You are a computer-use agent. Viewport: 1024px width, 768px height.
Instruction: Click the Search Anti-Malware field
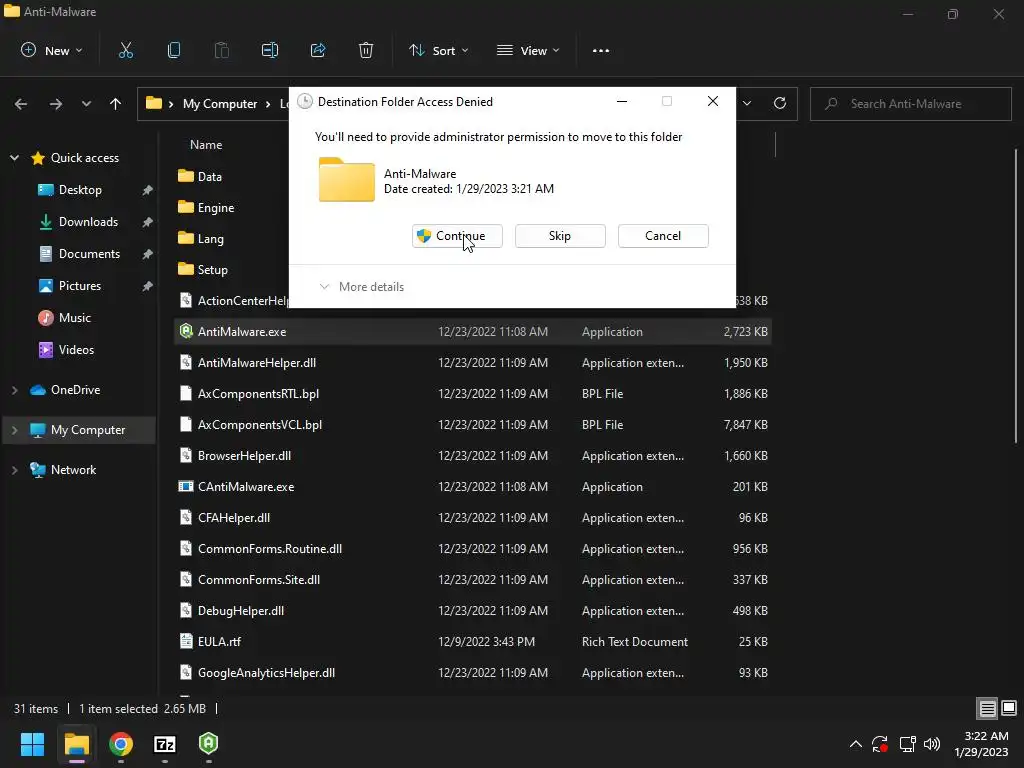coord(910,104)
